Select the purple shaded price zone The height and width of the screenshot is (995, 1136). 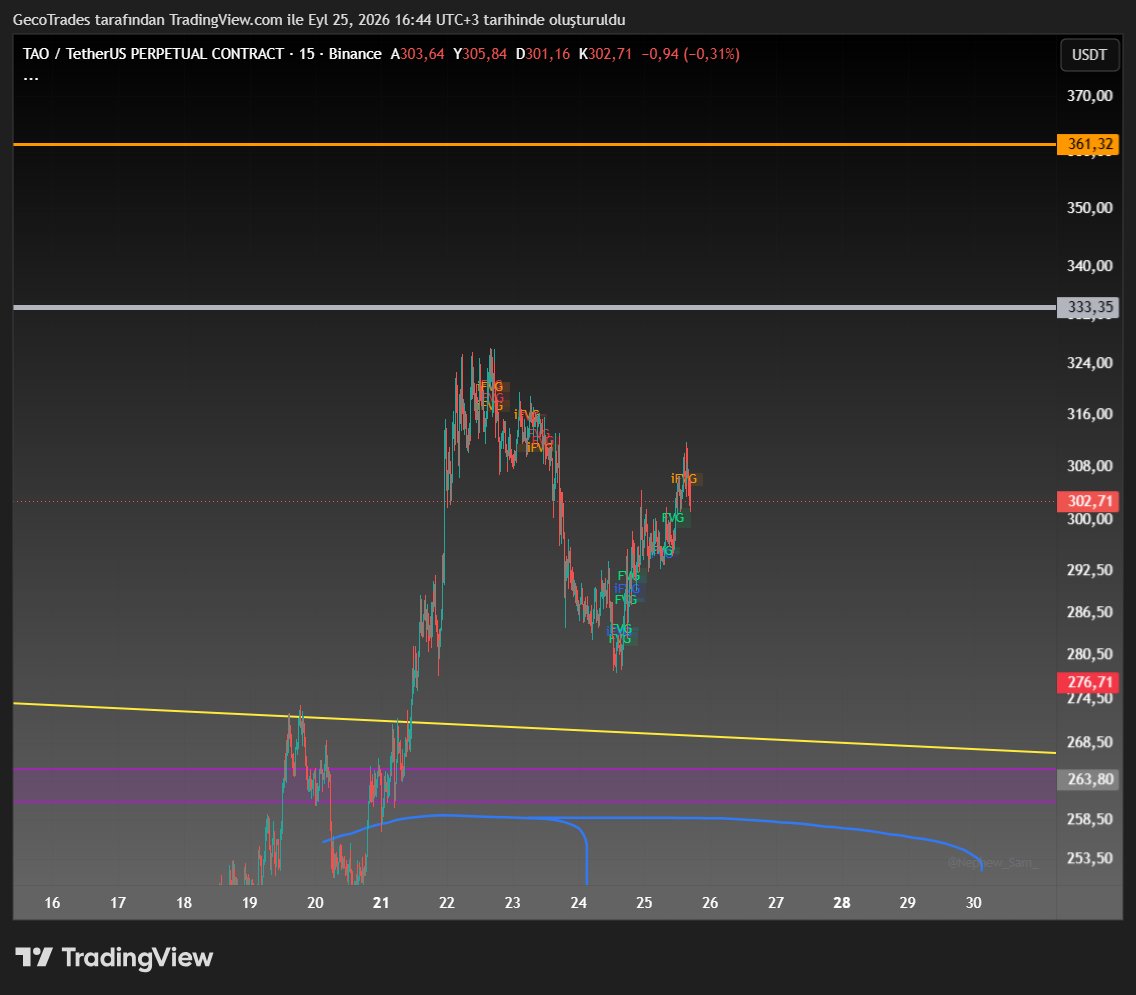(534, 786)
